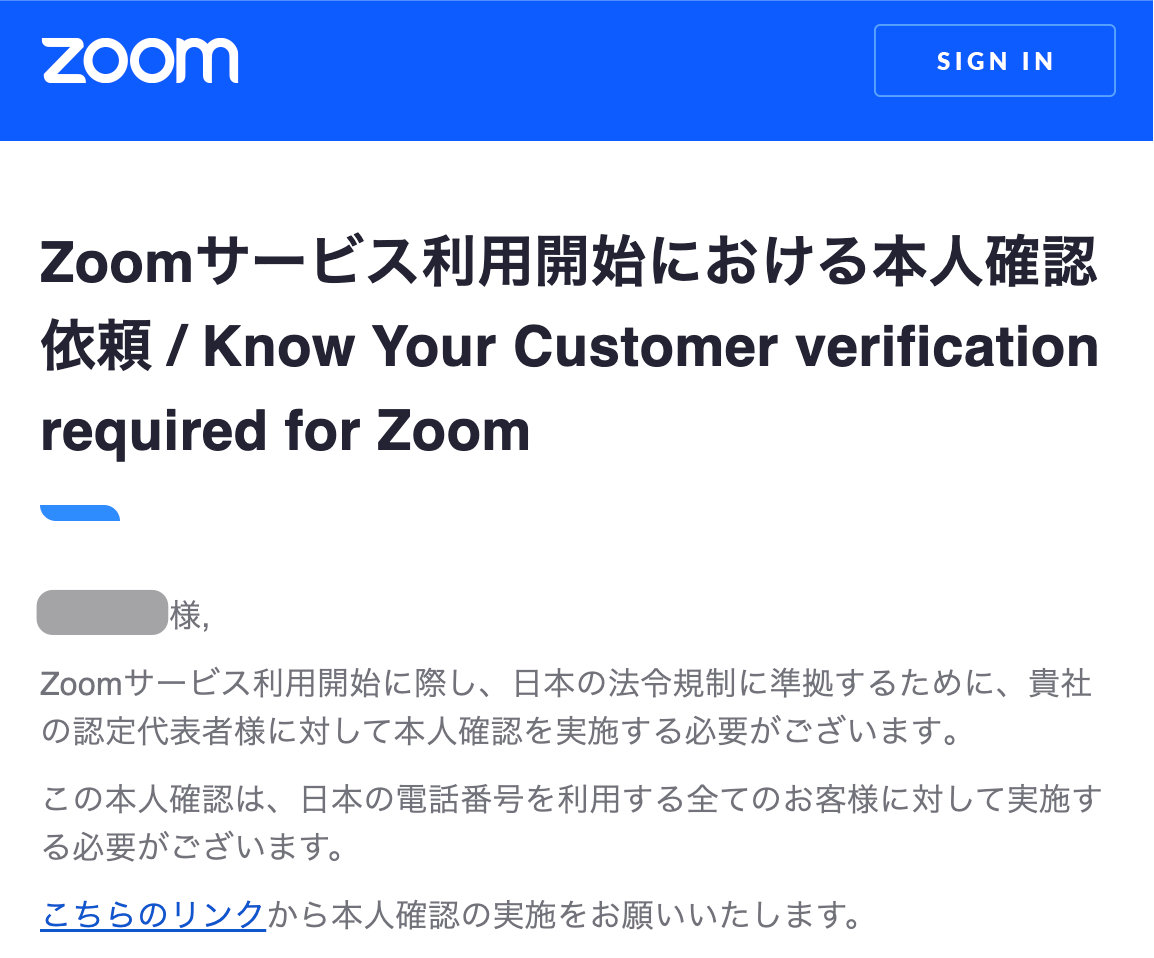The height and width of the screenshot is (958, 1154).
Task: Click text から本人確認の実施をお願いいたします
Action: point(564,915)
